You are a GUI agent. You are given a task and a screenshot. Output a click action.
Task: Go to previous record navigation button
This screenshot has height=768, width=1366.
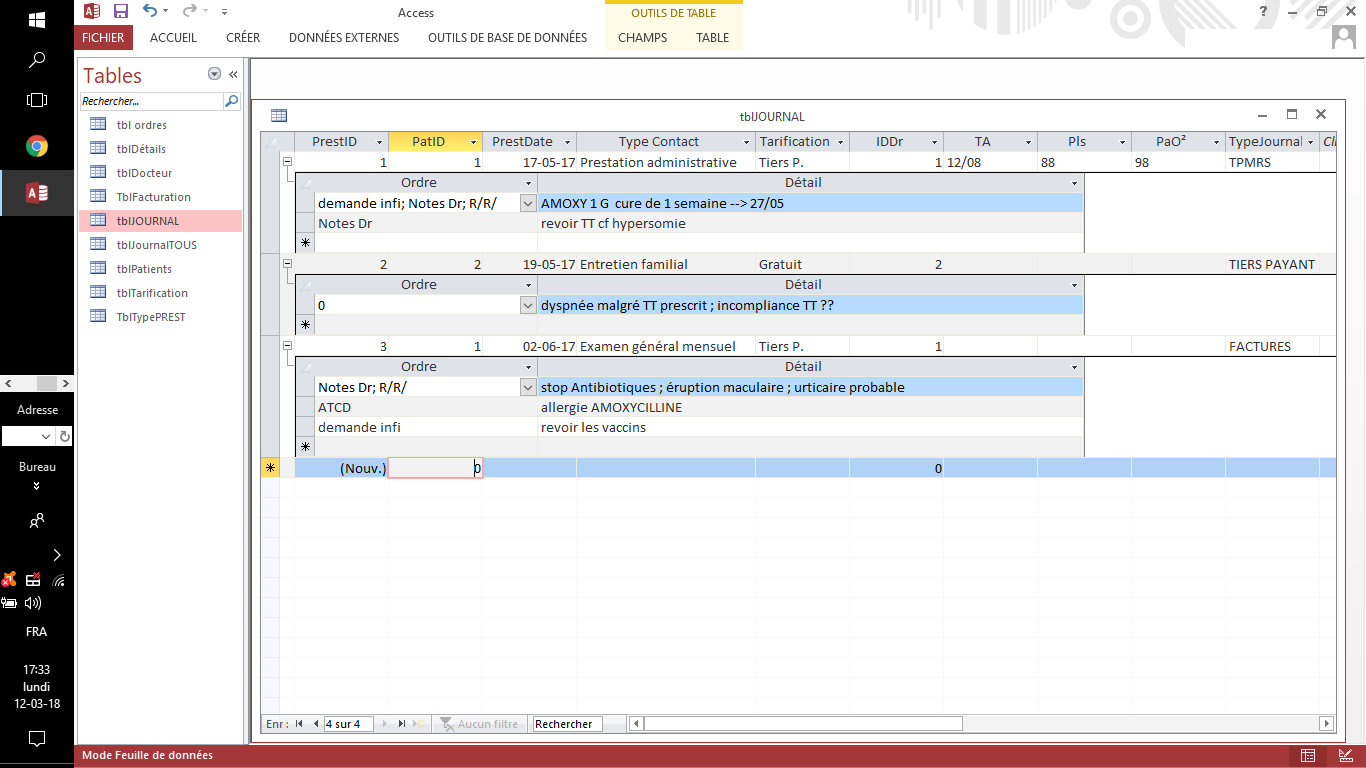316,723
